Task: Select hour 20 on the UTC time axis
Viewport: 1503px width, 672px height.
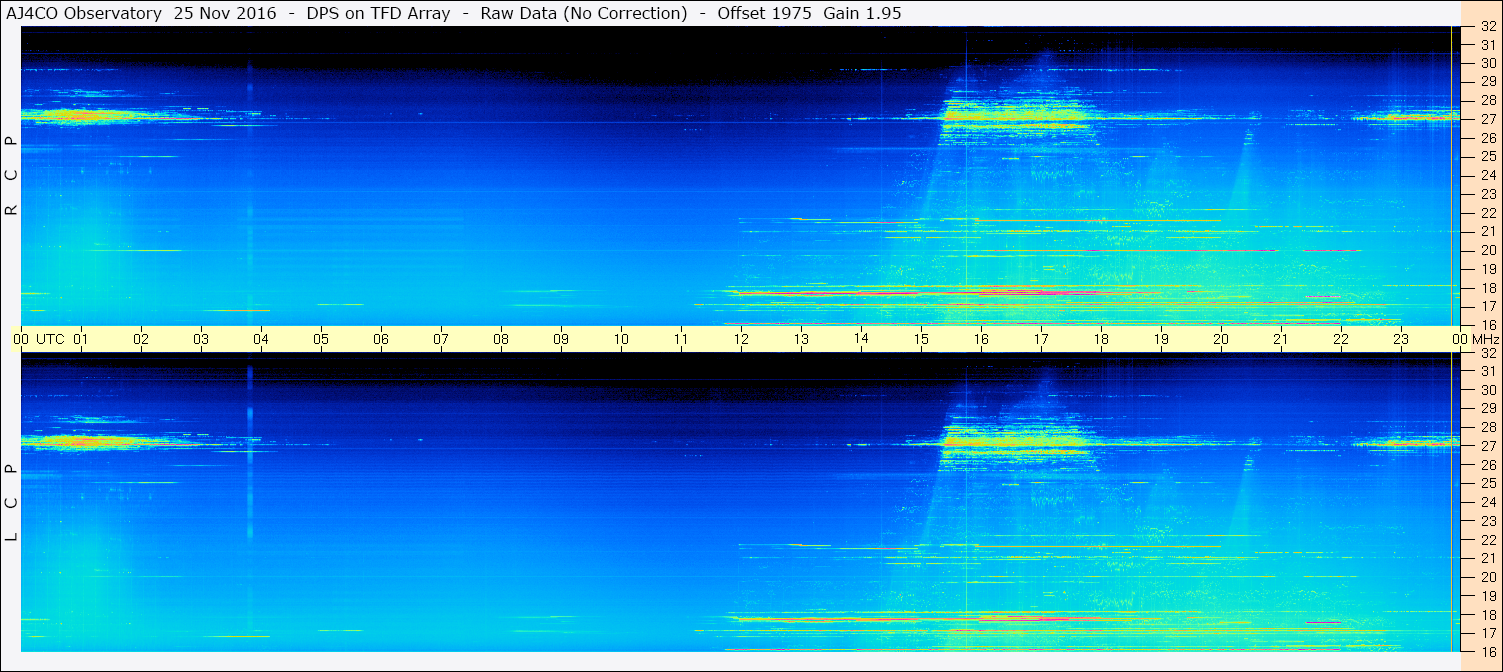Action: (1221, 339)
